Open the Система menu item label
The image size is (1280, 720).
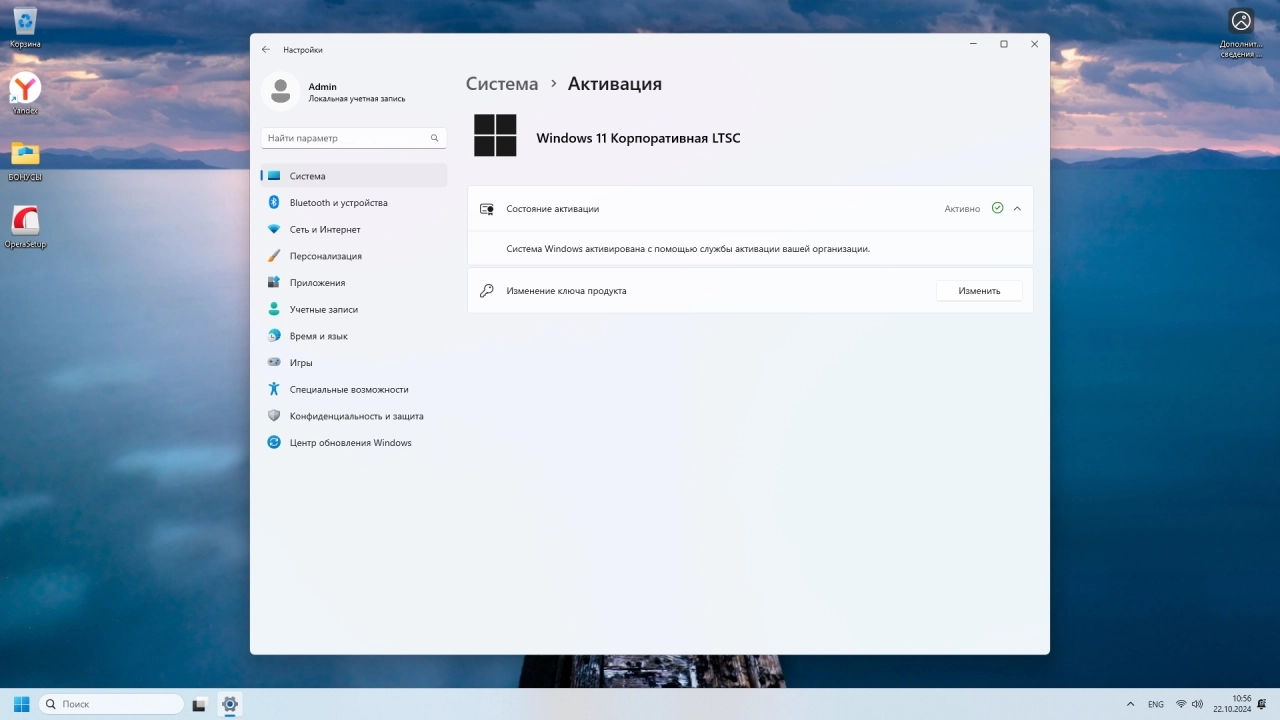tap(308, 176)
